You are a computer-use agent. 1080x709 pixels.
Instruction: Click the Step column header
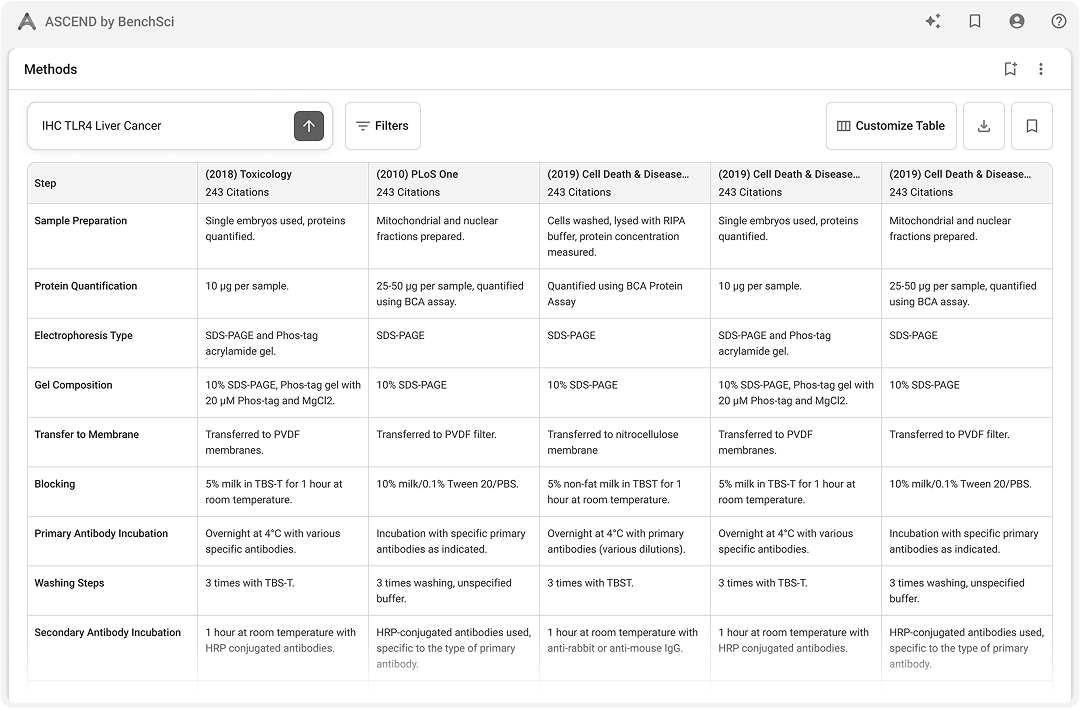pos(46,183)
